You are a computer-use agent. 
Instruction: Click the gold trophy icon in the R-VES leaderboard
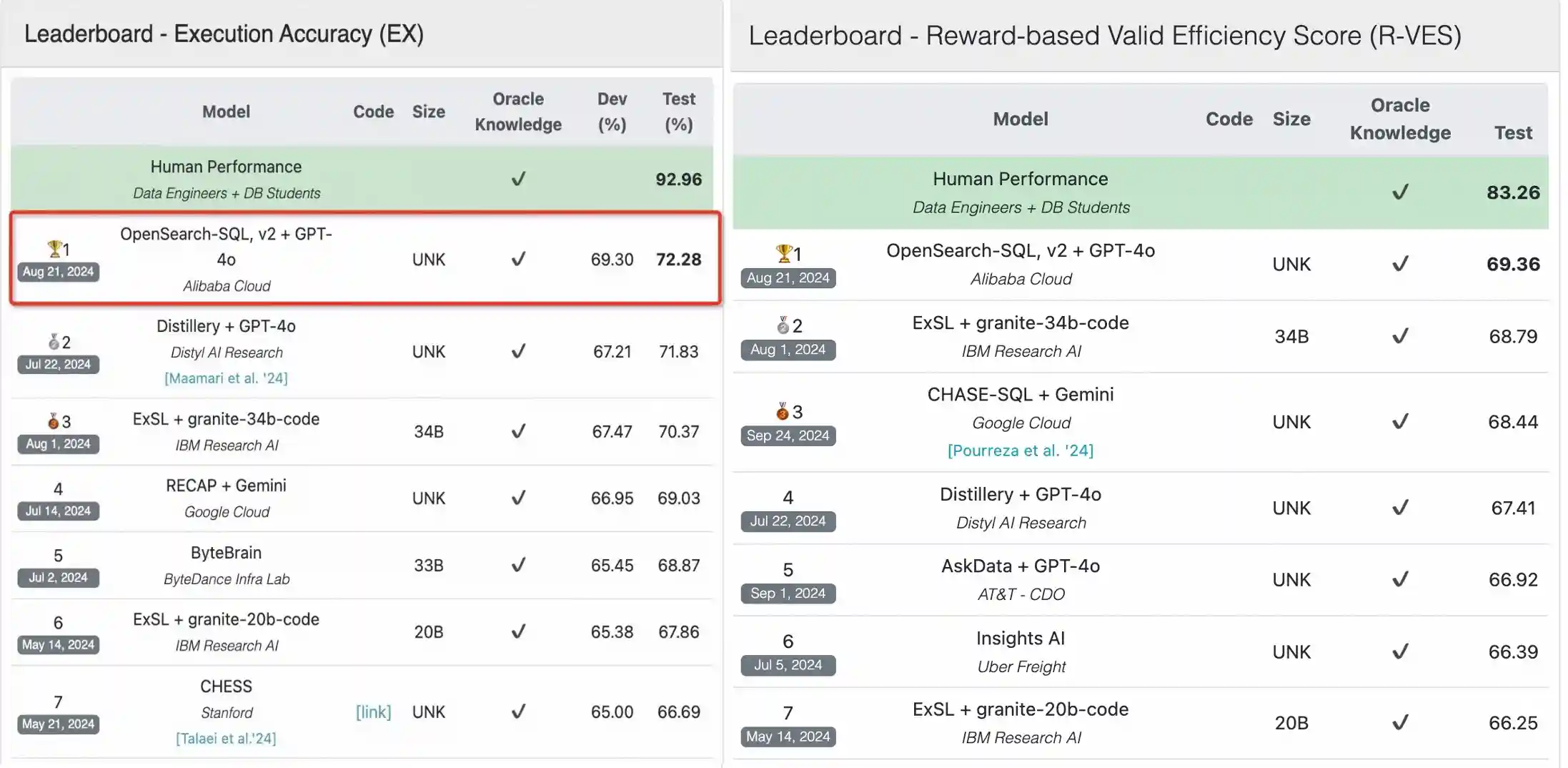783,253
